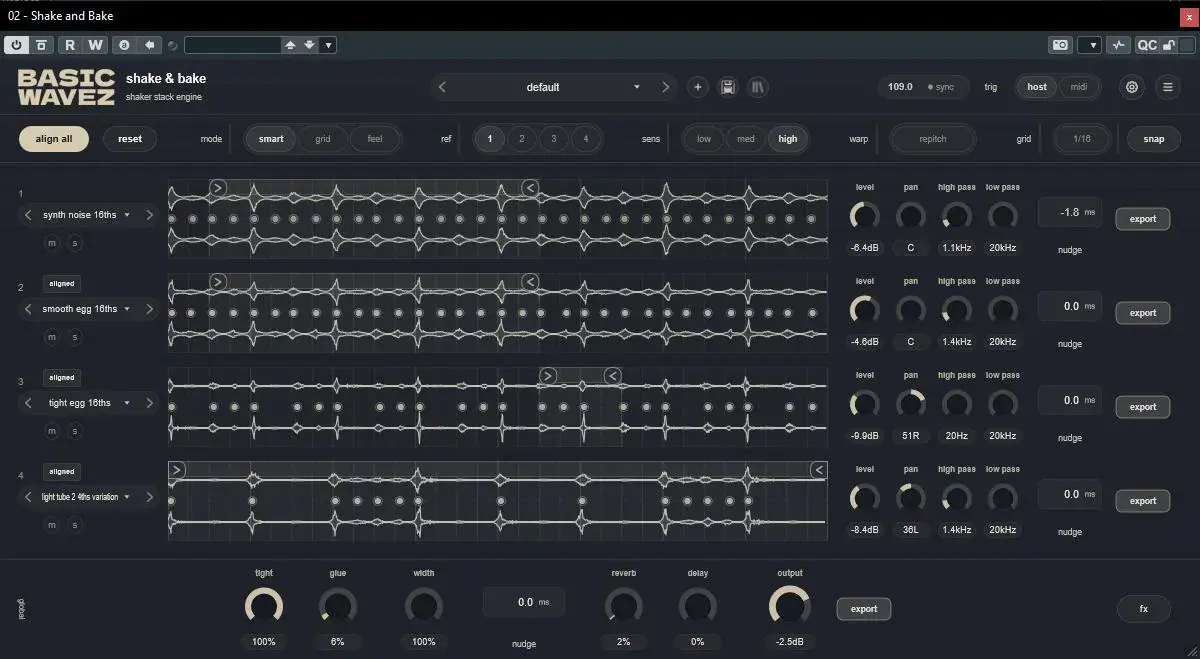This screenshot has width=1200, height=659.
Task: Set reference track to 2
Action: 522,139
